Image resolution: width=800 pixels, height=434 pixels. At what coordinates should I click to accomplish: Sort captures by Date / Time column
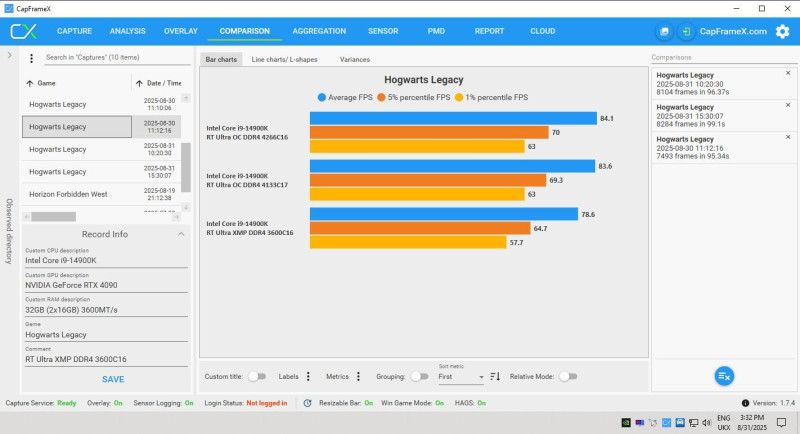tap(159, 83)
